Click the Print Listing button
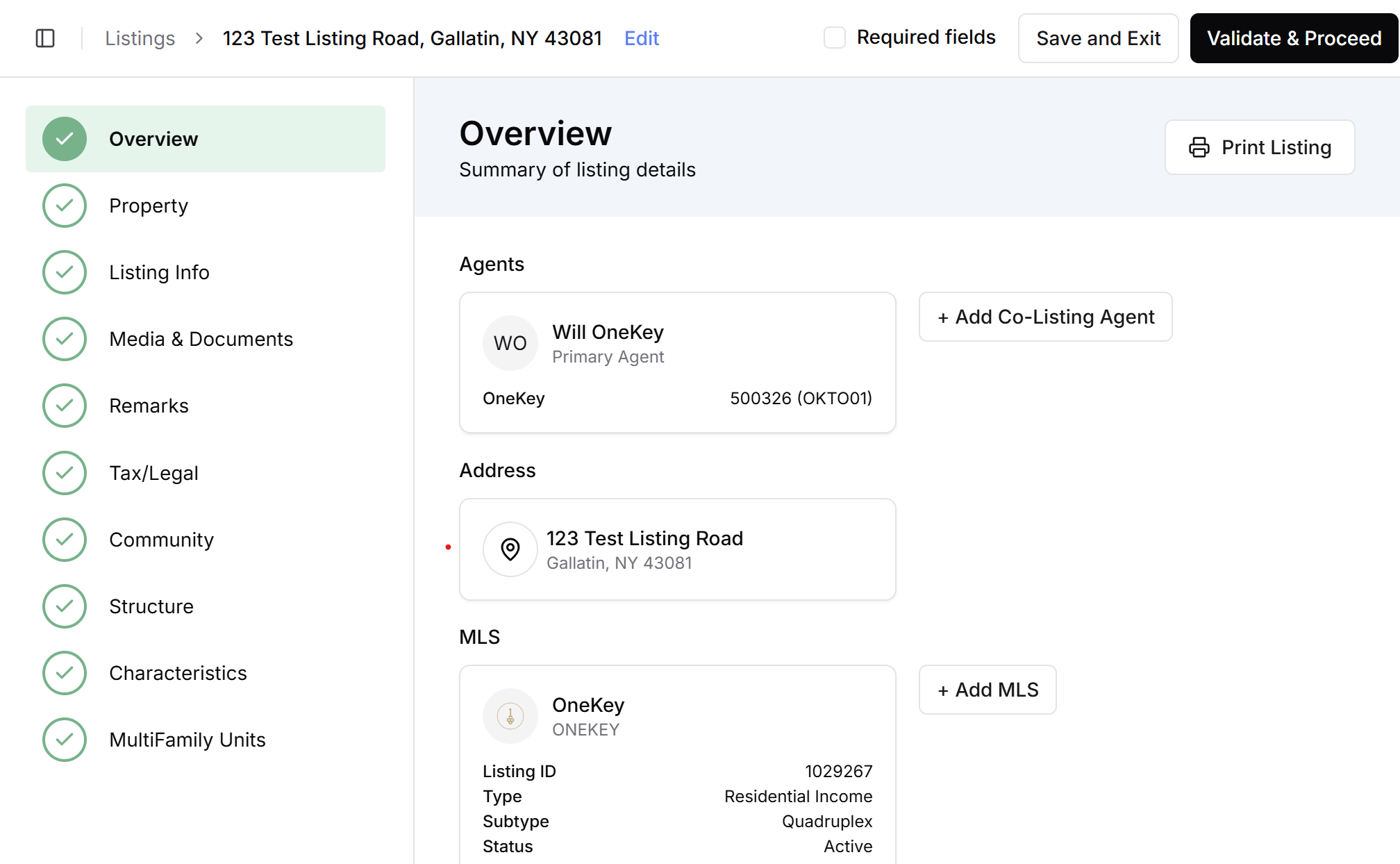 point(1260,147)
